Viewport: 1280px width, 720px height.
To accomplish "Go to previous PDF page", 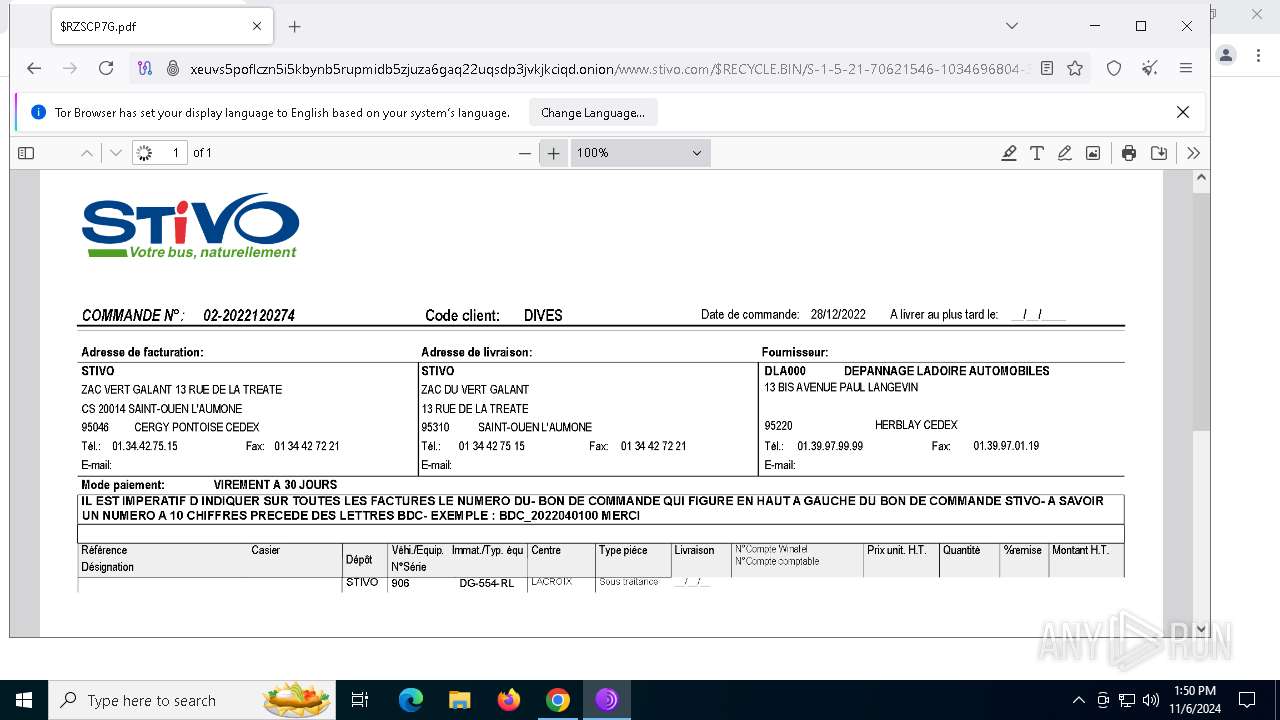I will click(x=87, y=153).
